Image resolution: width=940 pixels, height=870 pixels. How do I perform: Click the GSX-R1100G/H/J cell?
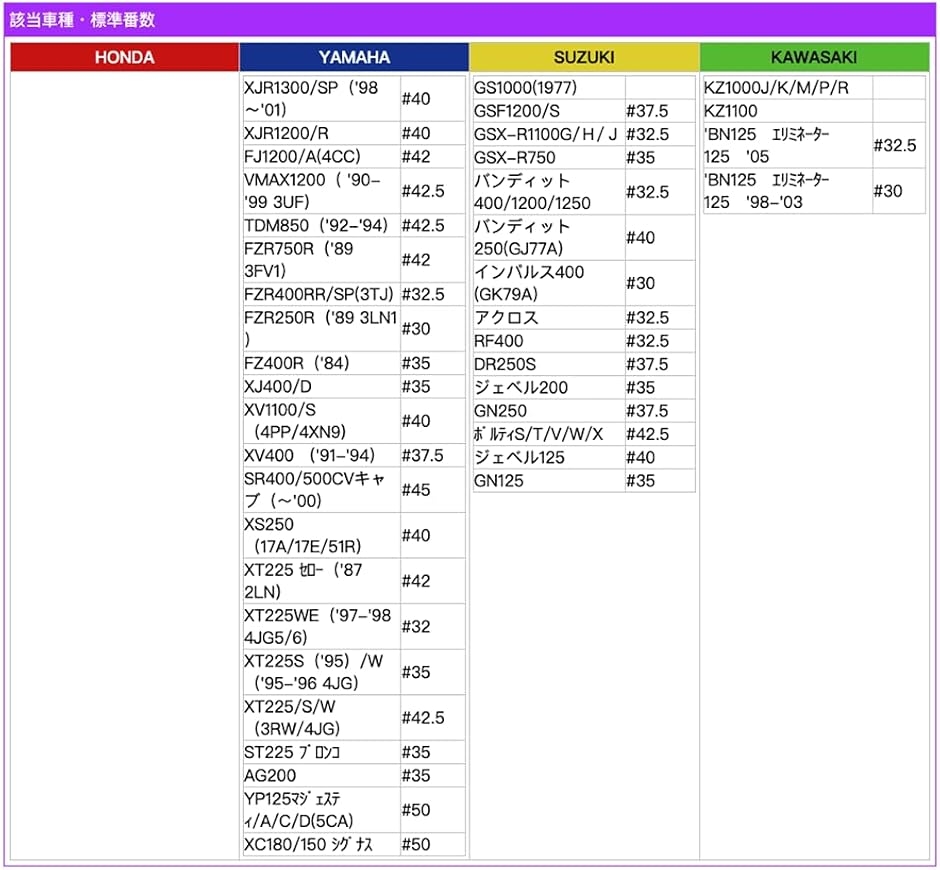[549, 134]
